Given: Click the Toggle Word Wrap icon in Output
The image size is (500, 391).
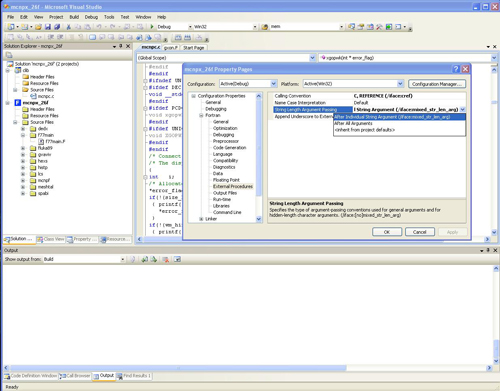Looking at the screenshot, I should 177,259.
